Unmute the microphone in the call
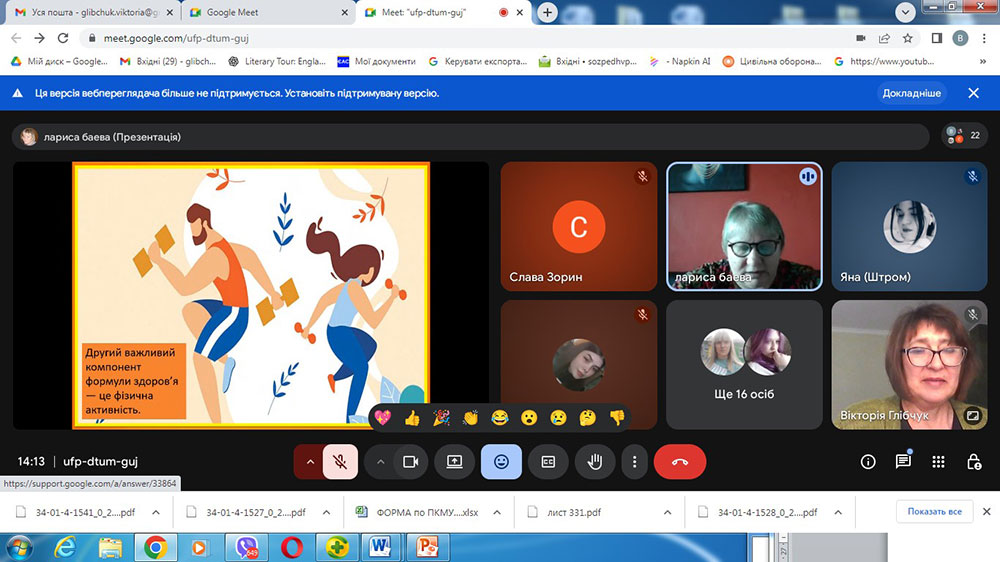This screenshot has height=562, width=1000. (x=340, y=462)
